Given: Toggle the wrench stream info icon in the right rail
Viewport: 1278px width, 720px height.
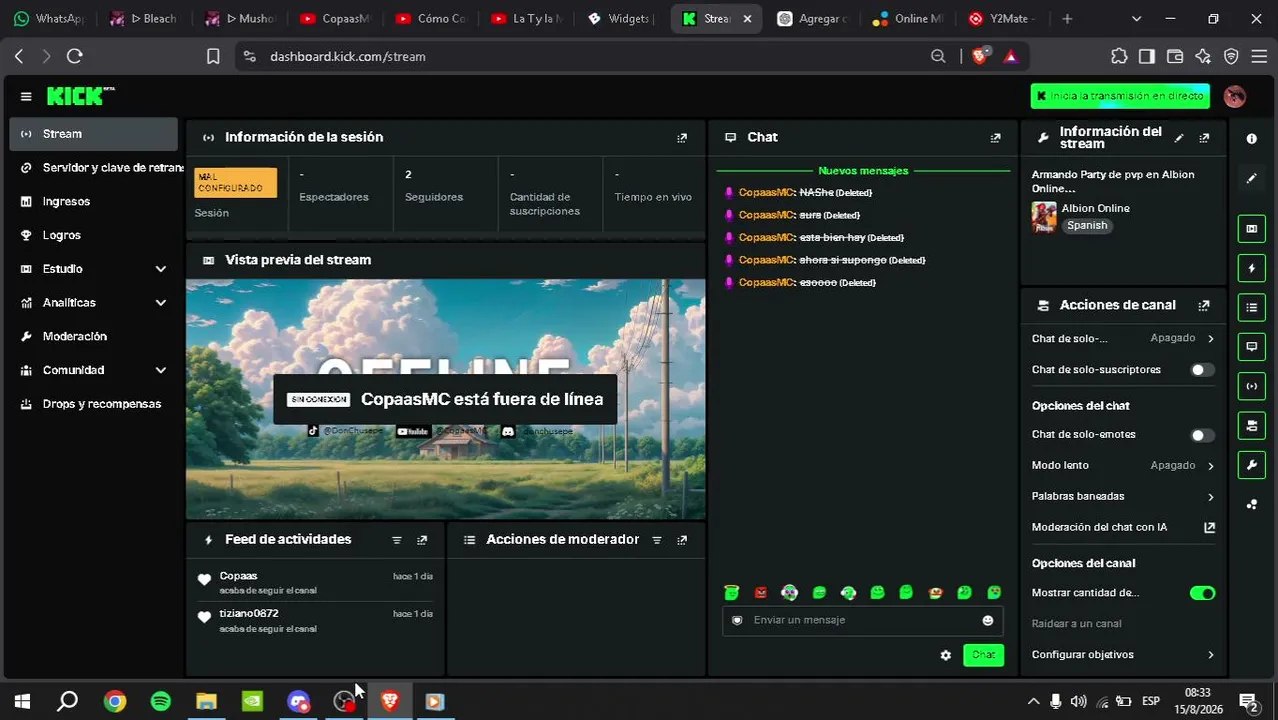Looking at the screenshot, I should 1251,465.
